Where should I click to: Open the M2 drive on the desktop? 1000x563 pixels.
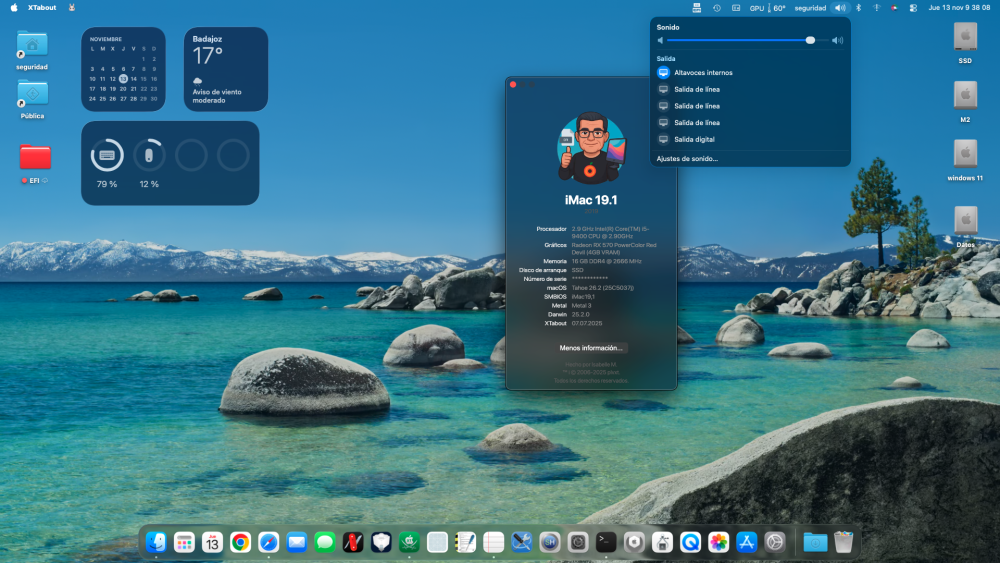coord(965,96)
